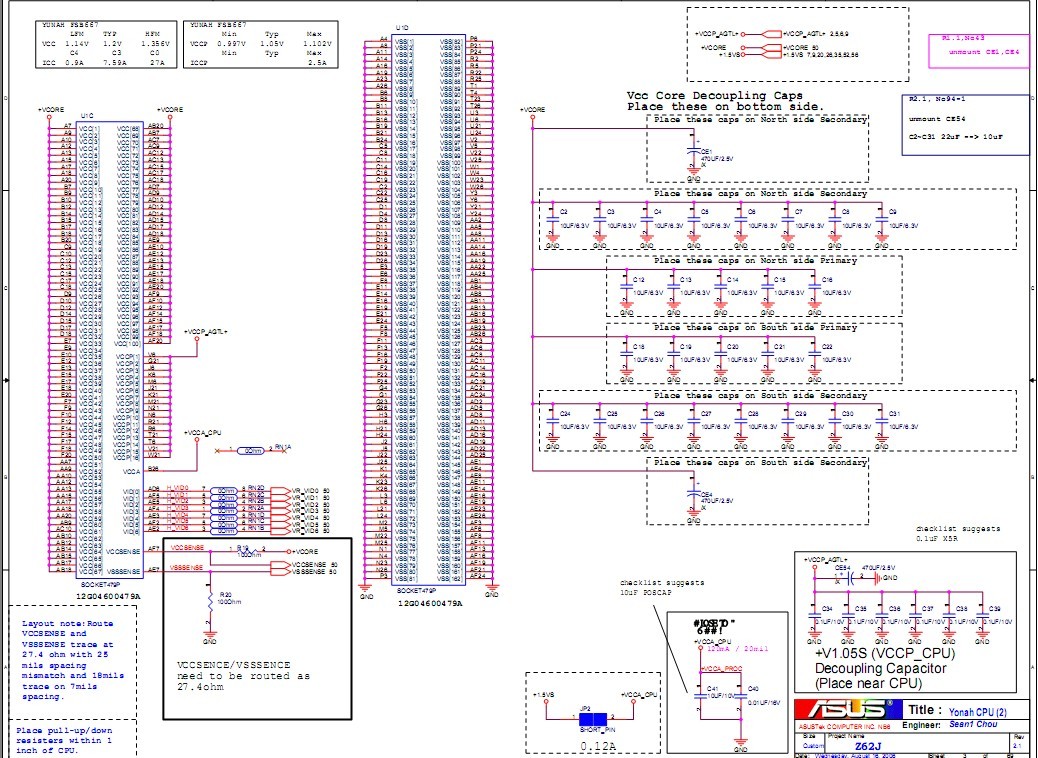Click the VCCP row of the YONAH FSB667 table
This screenshot has width=1038, height=758.
(x=261, y=43)
